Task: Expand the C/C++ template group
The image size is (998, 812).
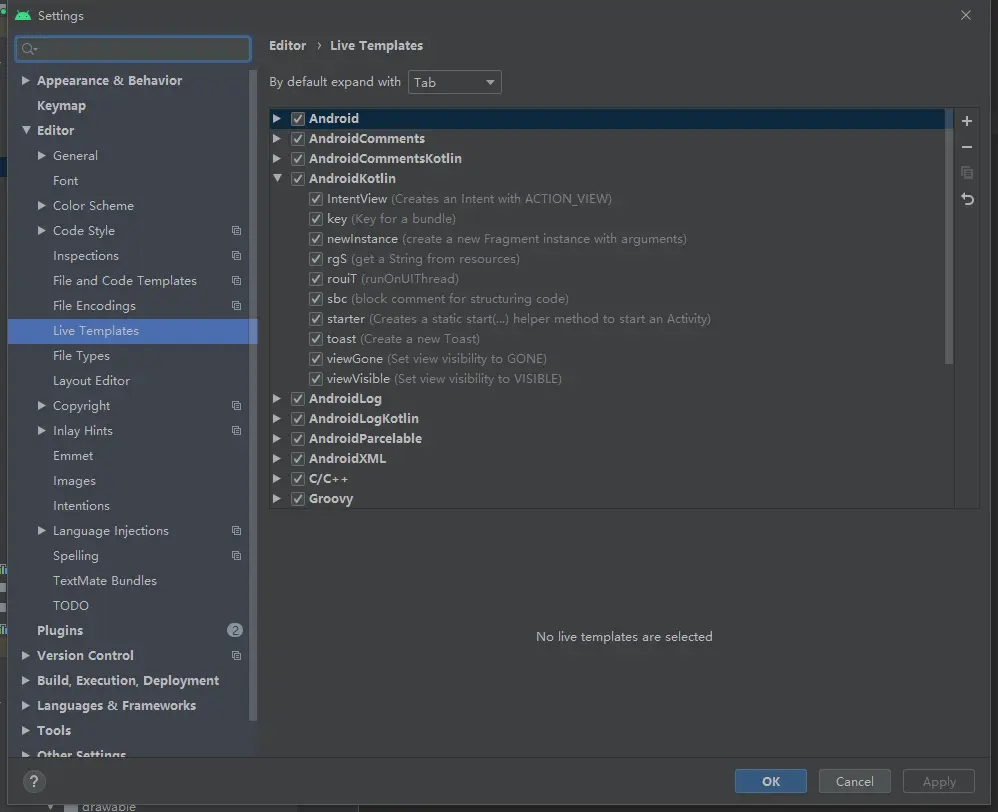Action: (277, 479)
